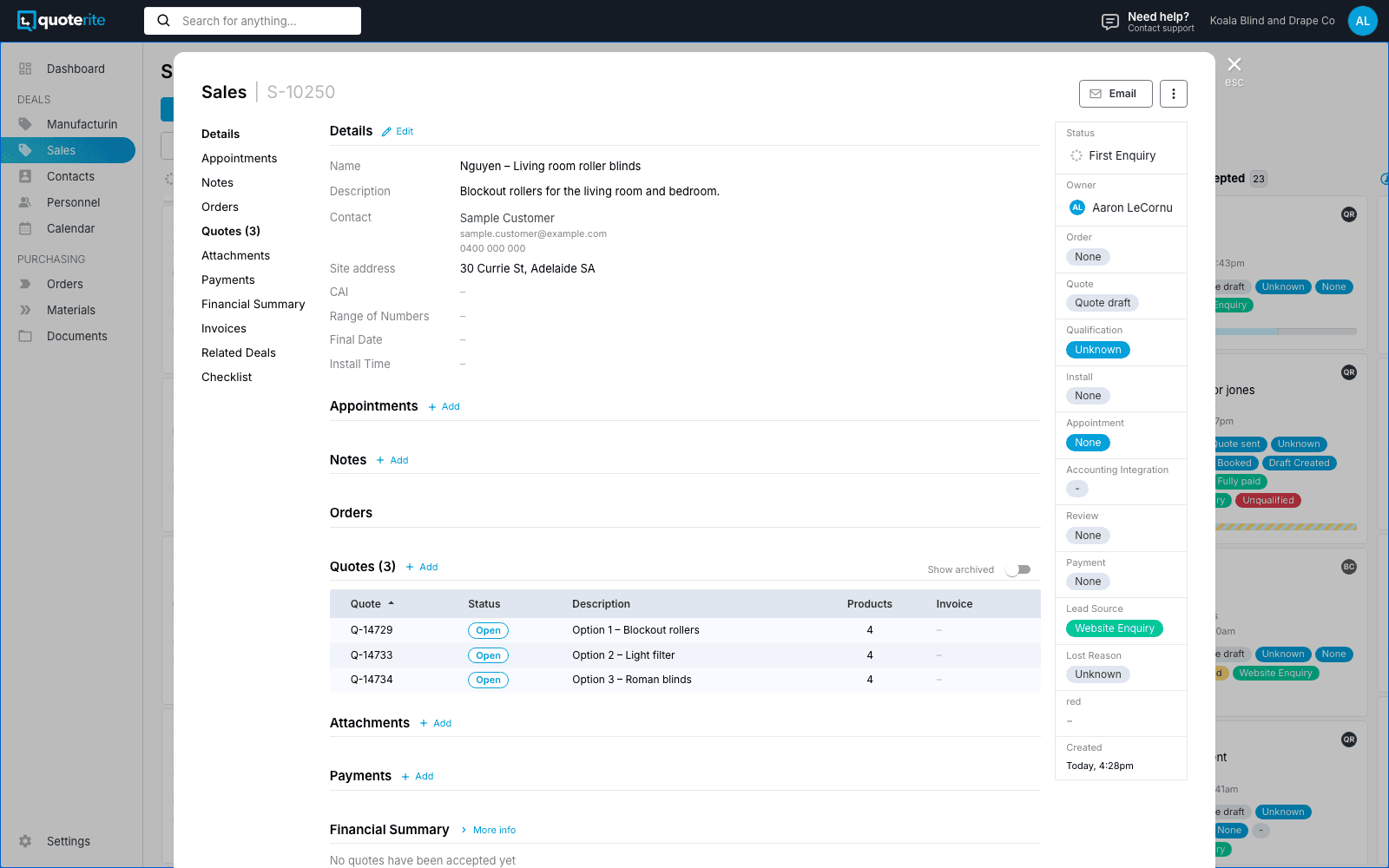Click the Documents folder icon
The height and width of the screenshot is (868, 1389).
(x=25, y=336)
